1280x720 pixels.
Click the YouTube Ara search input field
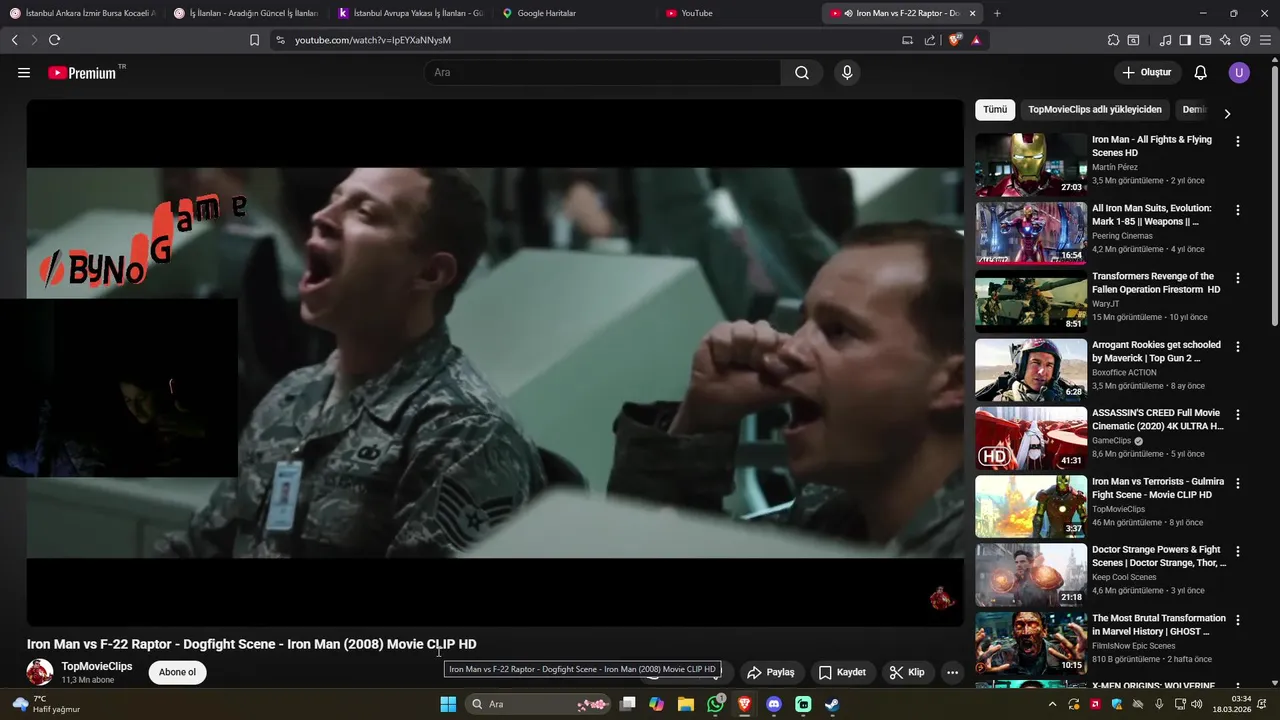(x=603, y=73)
